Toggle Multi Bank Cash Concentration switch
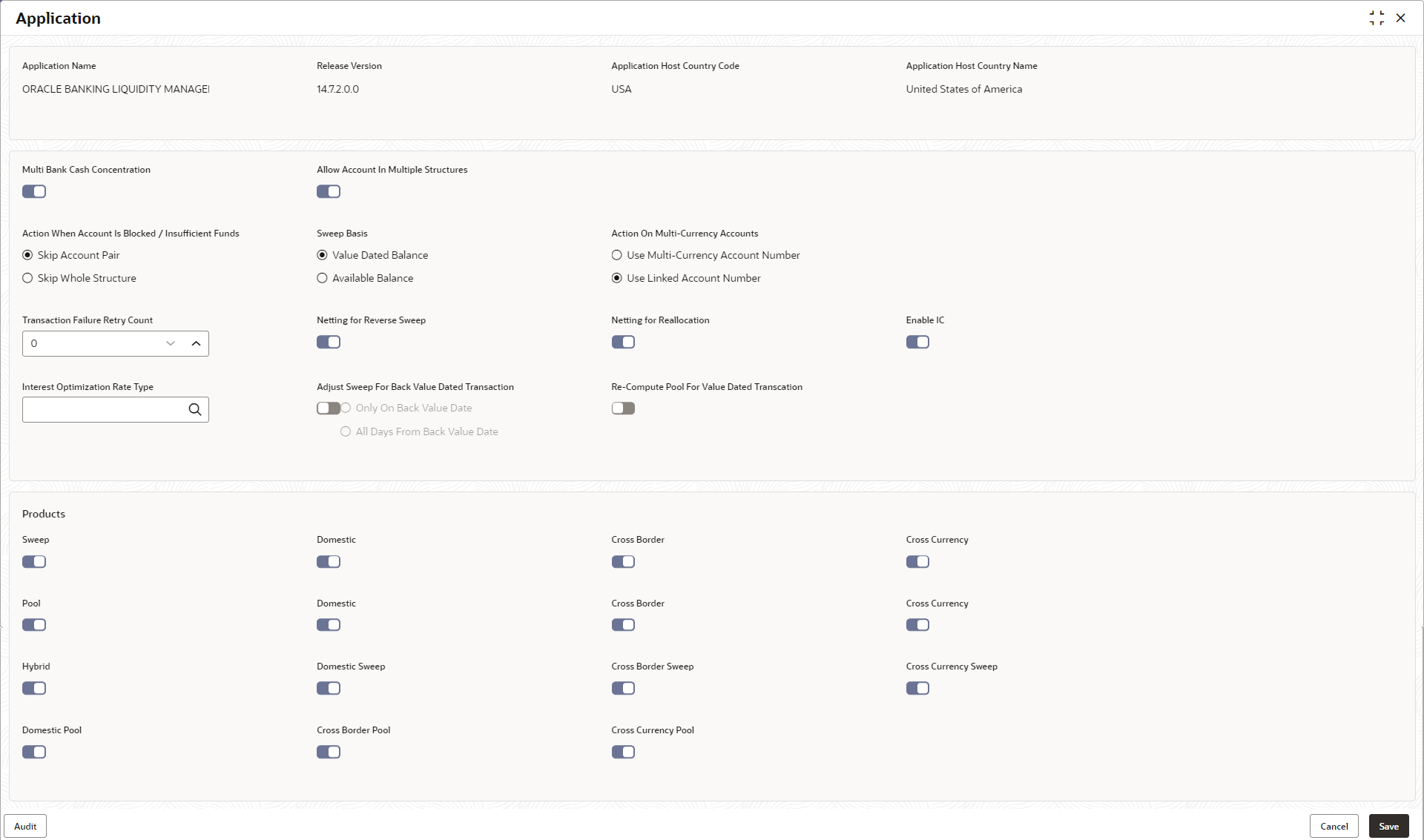Image resolution: width=1424 pixels, height=840 pixels. 34,191
